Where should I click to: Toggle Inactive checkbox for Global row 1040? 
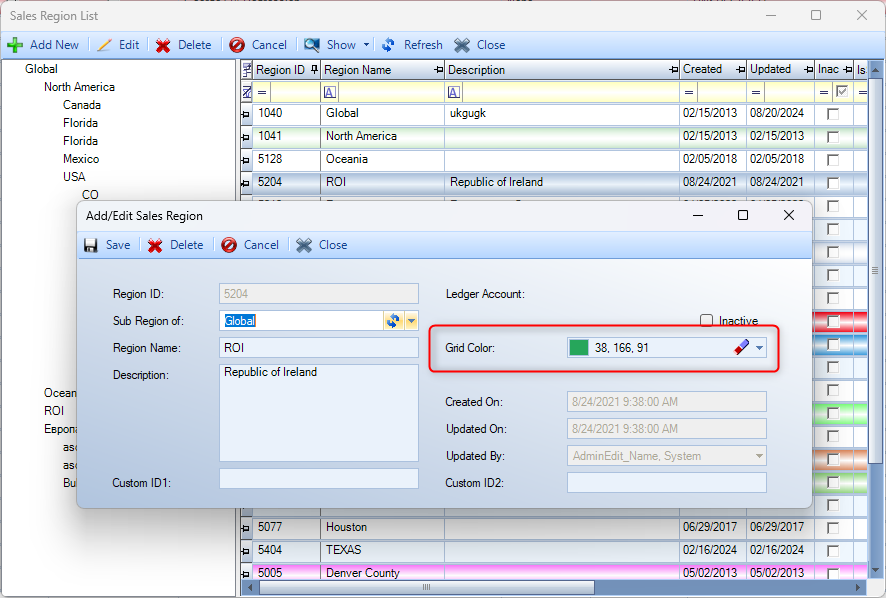833,114
